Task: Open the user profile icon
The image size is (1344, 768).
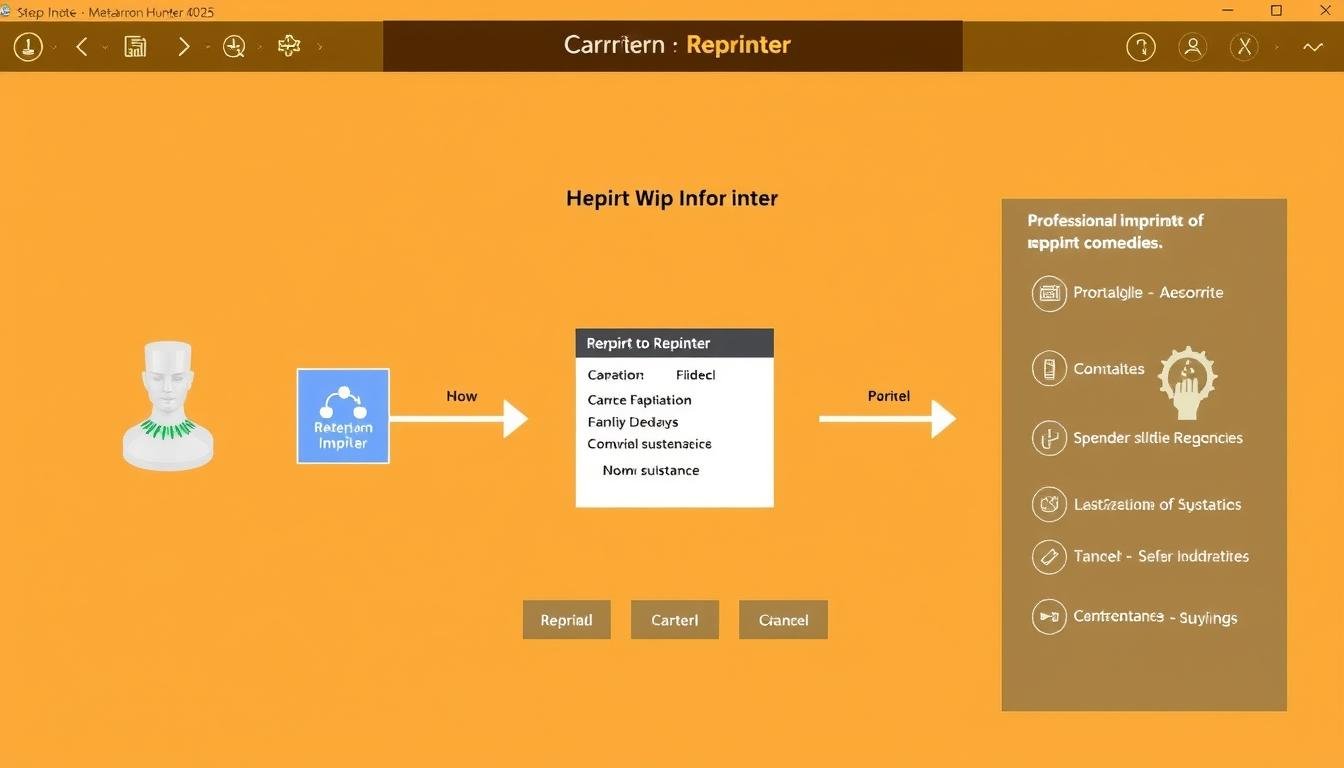Action: coord(1192,46)
